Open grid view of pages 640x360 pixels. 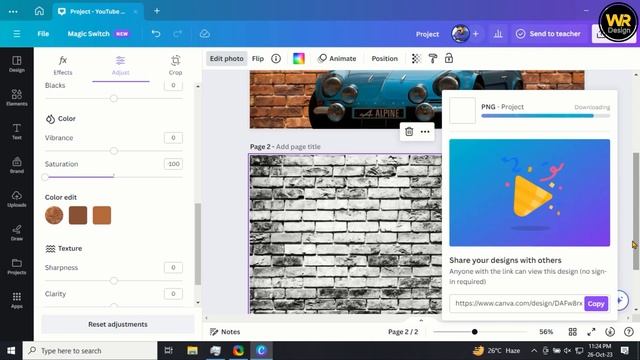click(x=573, y=332)
